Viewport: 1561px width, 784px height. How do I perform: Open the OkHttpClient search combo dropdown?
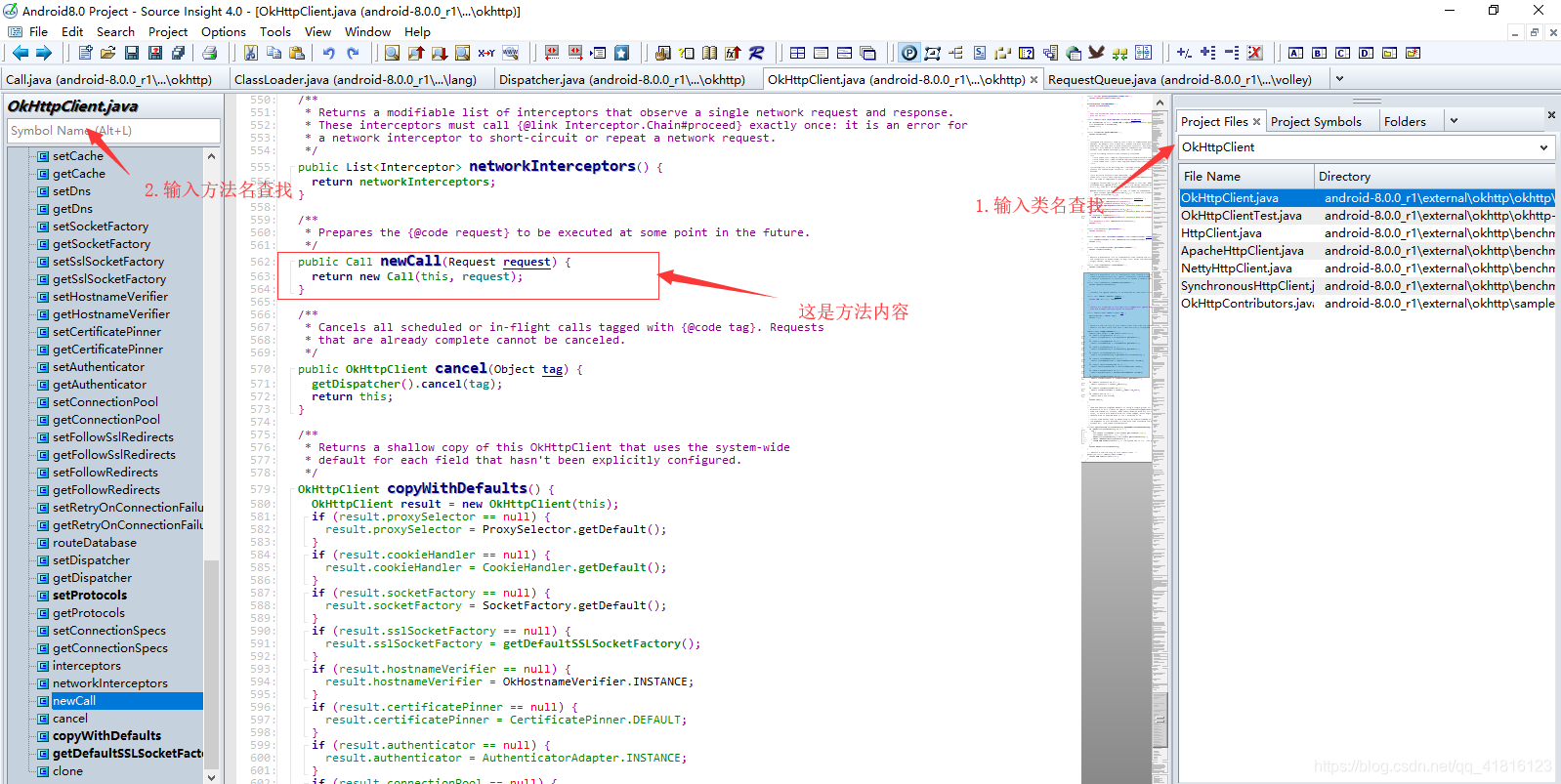coord(1544,147)
